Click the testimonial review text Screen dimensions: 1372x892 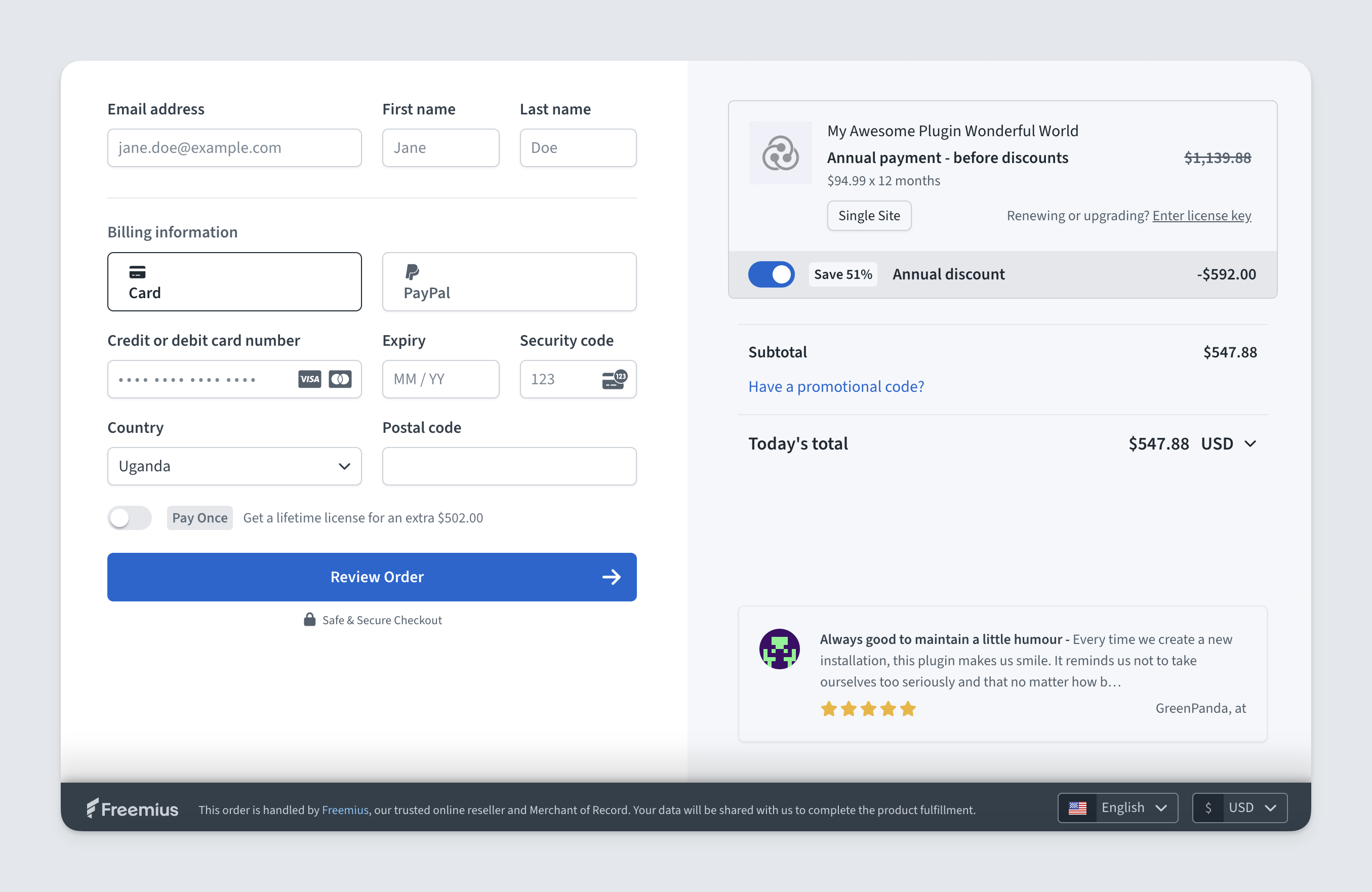(1026, 660)
